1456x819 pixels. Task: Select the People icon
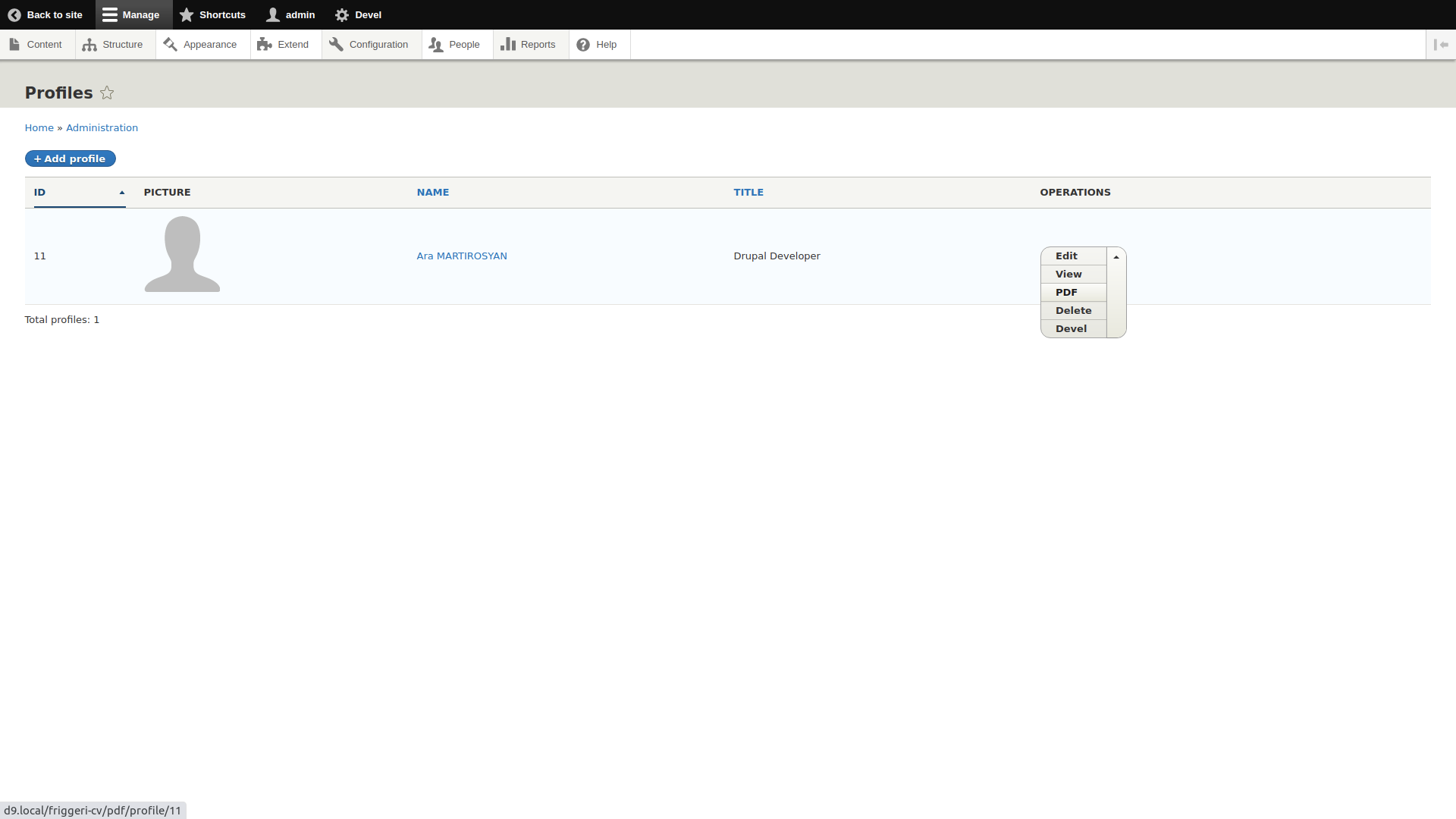[x=436, y=44]
